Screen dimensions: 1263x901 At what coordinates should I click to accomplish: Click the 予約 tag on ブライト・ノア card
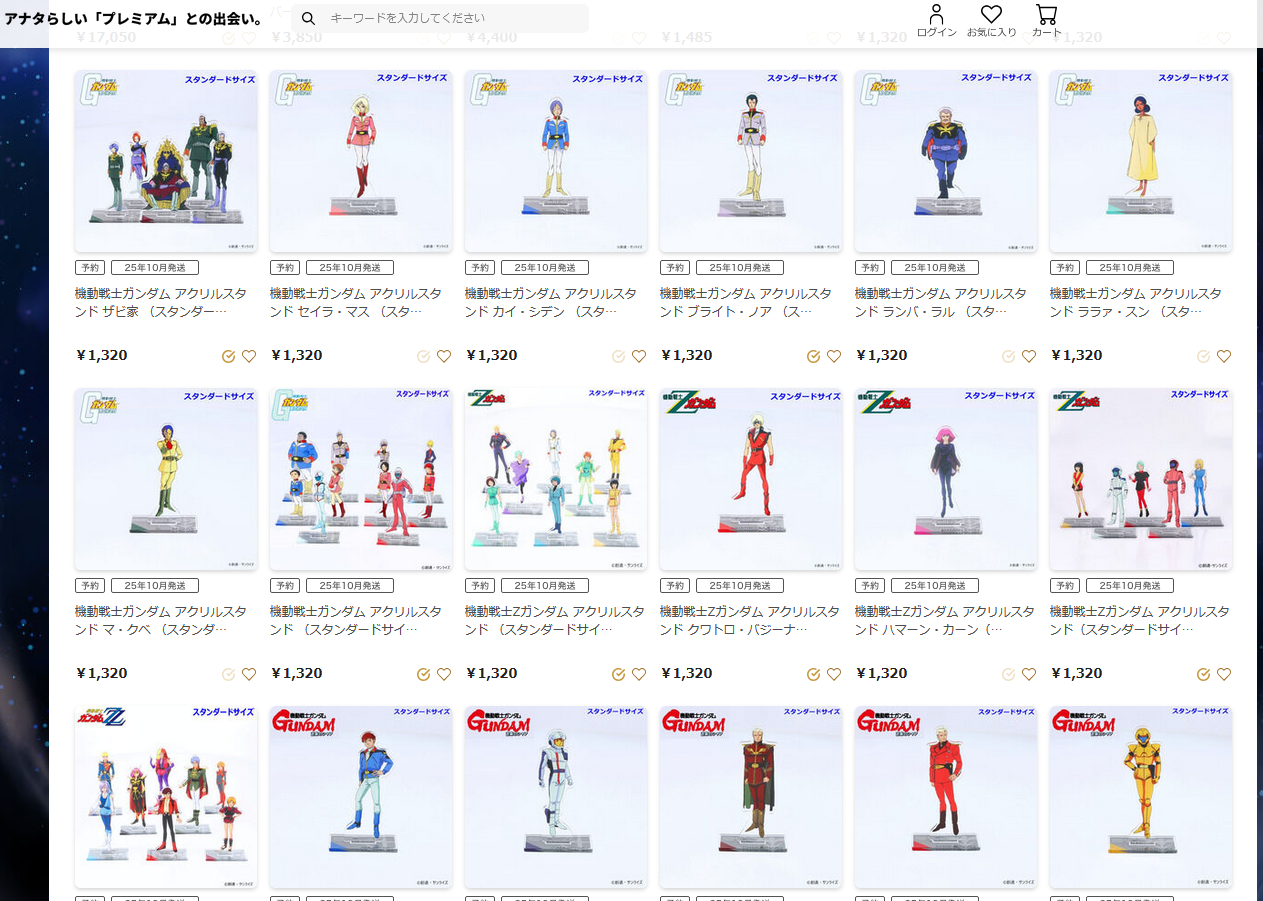[674, 268]
